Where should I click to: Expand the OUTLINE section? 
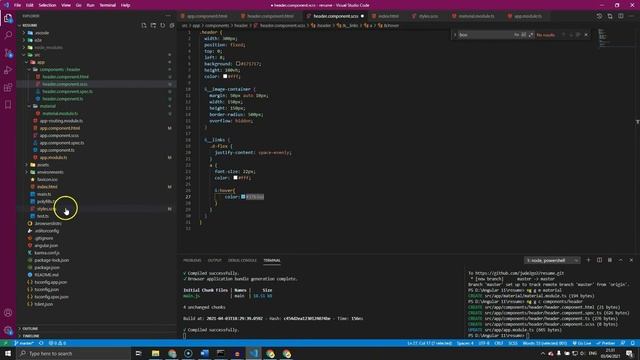pyautogui.click(x=30, y=328)
